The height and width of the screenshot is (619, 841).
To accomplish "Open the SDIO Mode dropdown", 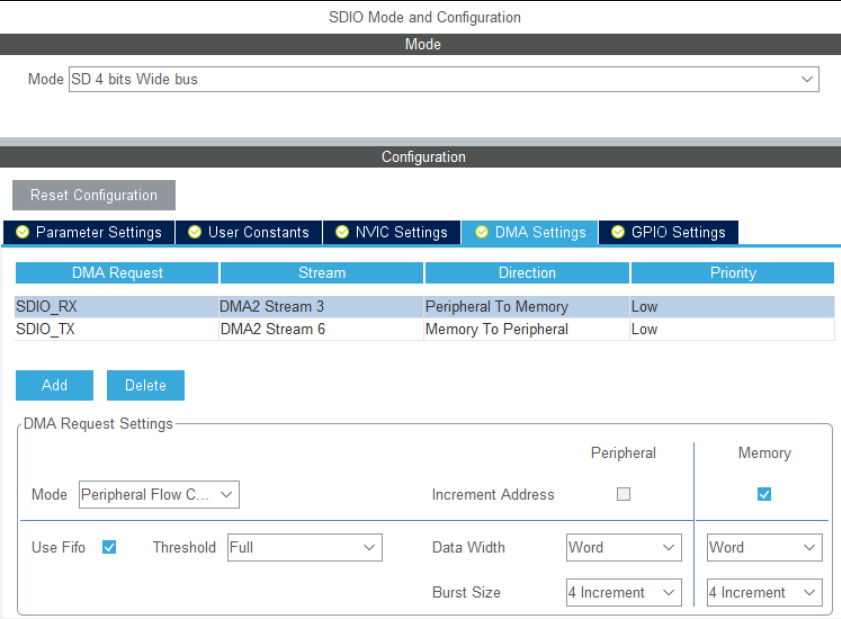I will (443, 79).
